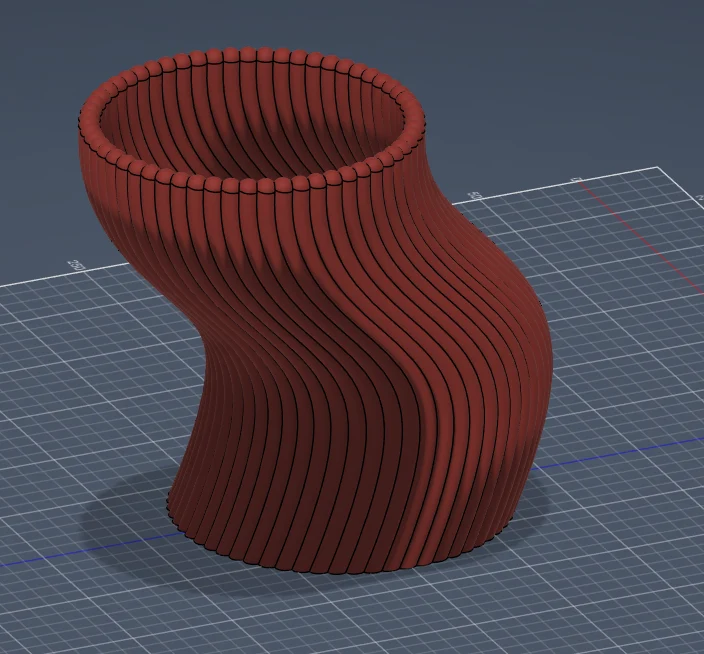Click the far corner of the build plate grid
Image resolution: width=704 pixels, height=654 pixels.
(659, 167)
